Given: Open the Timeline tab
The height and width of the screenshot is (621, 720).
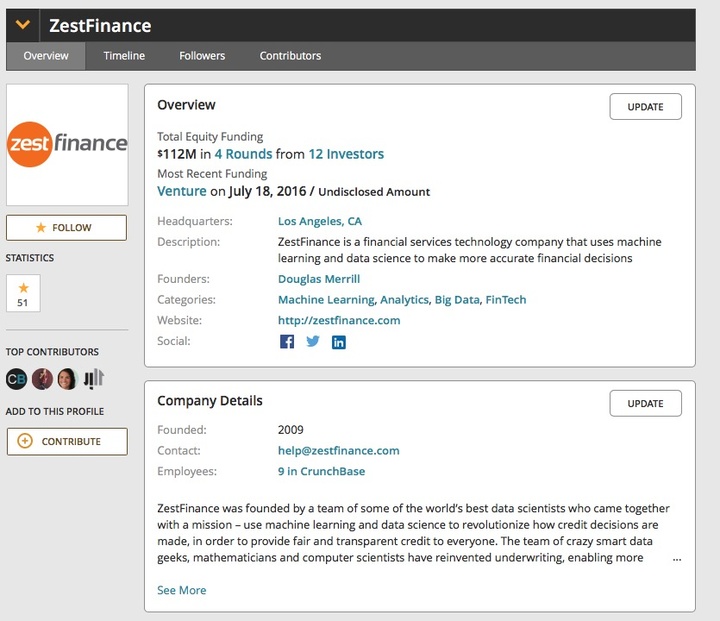Looking at the screenshot, I should click(124, 56).
